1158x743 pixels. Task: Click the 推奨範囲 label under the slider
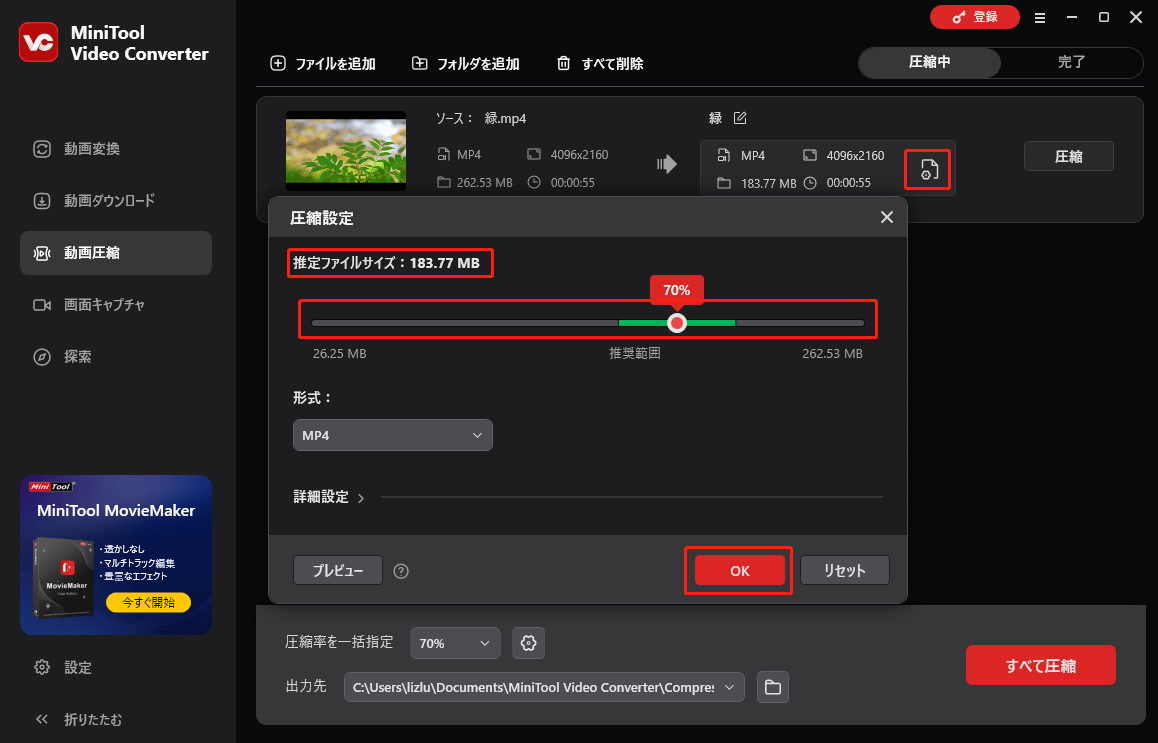pos(634,354)
